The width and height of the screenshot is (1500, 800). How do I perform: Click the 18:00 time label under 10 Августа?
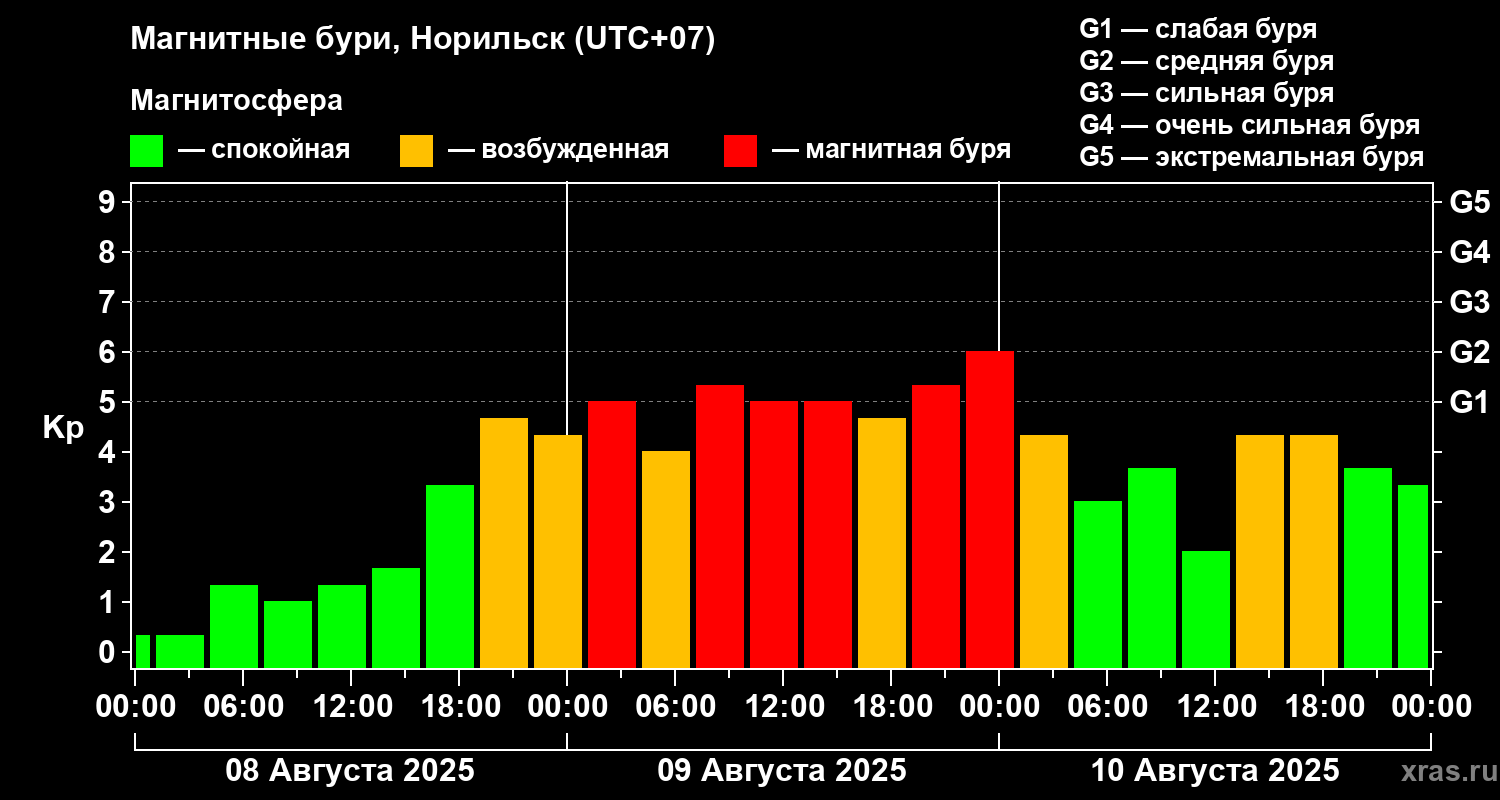1323,706
